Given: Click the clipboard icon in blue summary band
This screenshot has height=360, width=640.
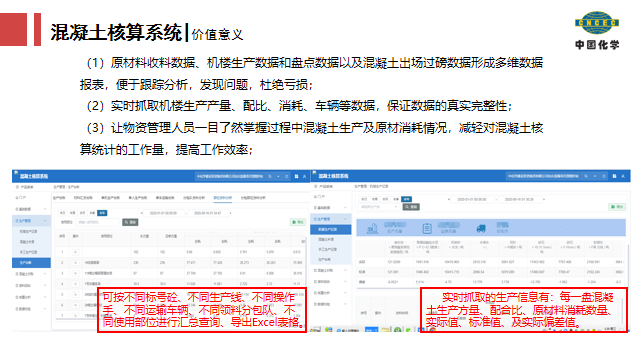Looking at the screenshot, I should click(x=427, y=228).
